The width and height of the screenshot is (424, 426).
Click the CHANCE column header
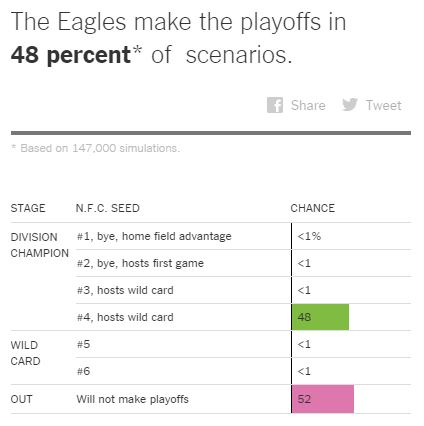pos(313,208)
